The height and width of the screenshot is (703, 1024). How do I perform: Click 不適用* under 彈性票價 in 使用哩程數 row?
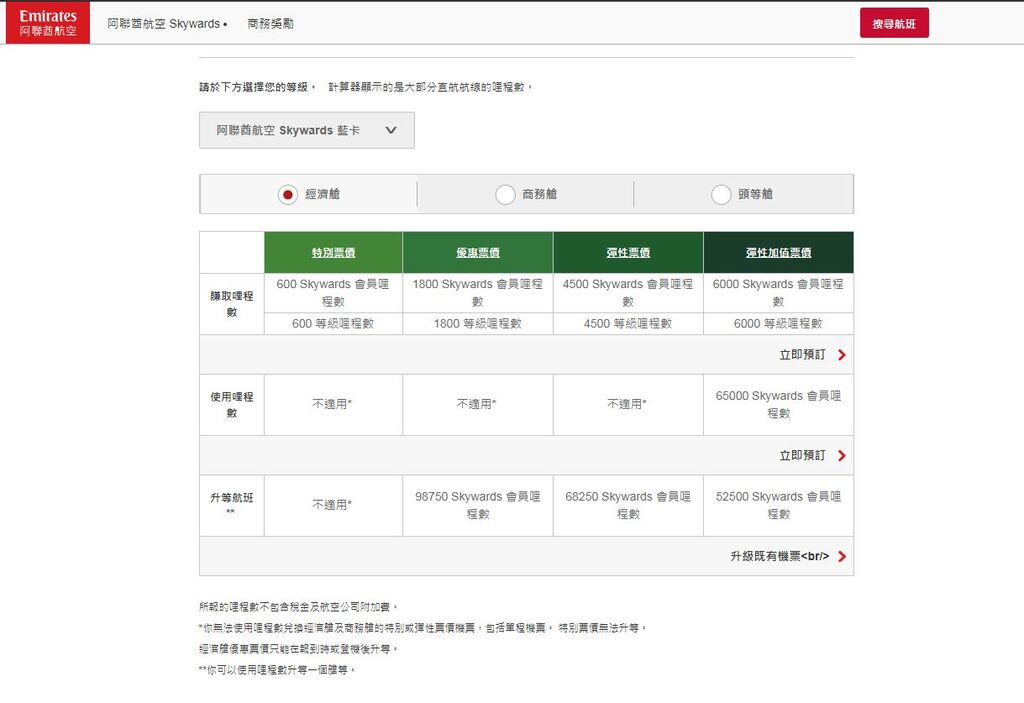coord(627,404)
